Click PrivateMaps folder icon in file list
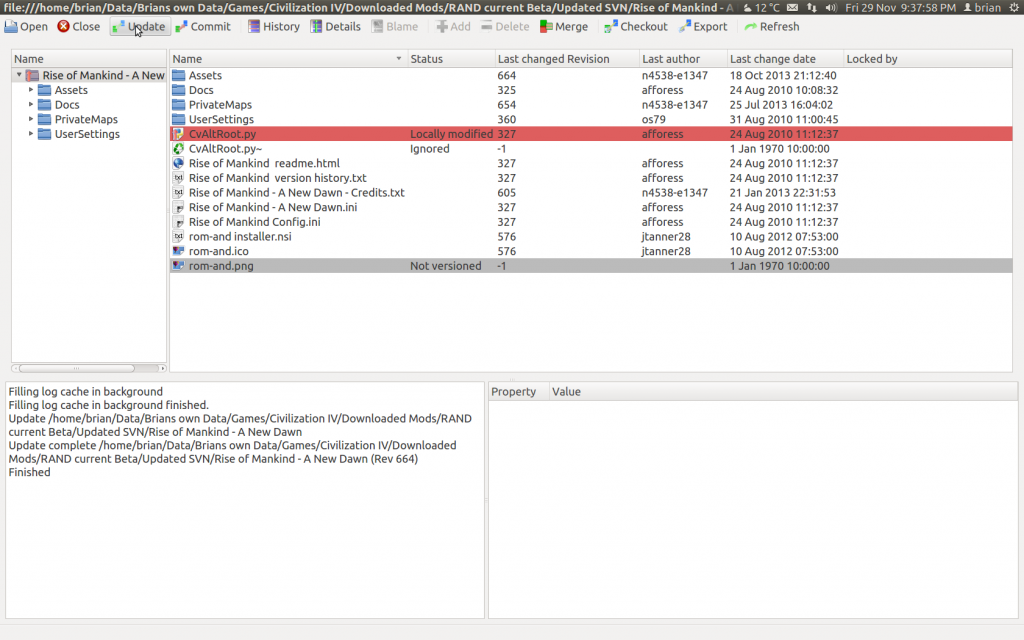The height and width of the screenshot is (640, 1024). (178, 104)
